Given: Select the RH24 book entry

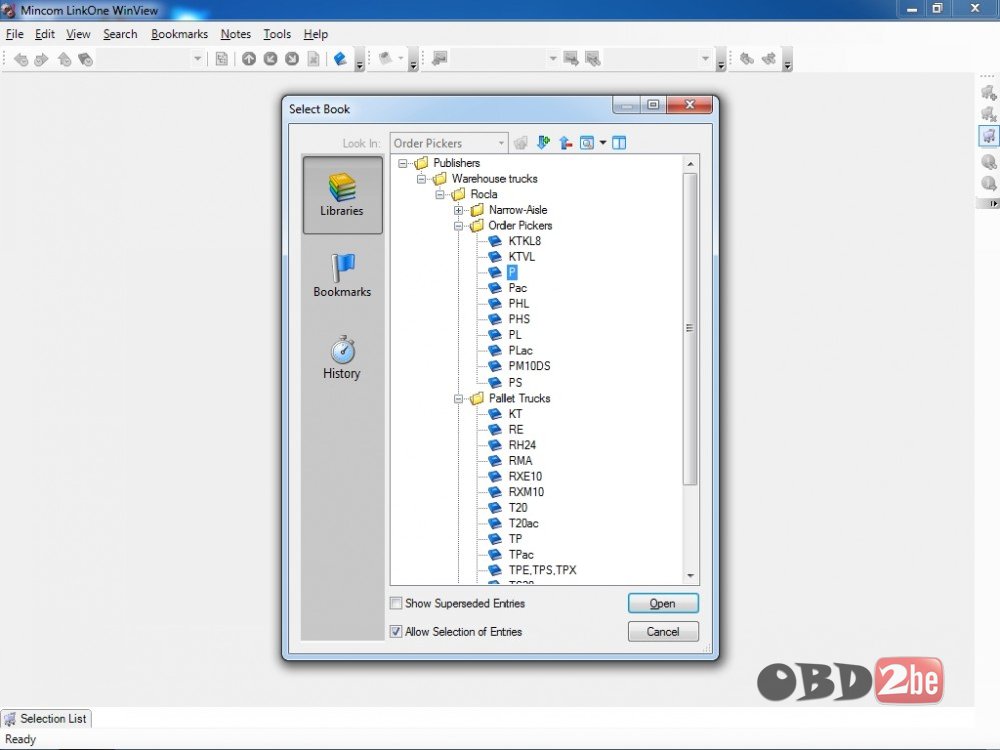Looking at the screenshot, I should click(x=522, y=445).
